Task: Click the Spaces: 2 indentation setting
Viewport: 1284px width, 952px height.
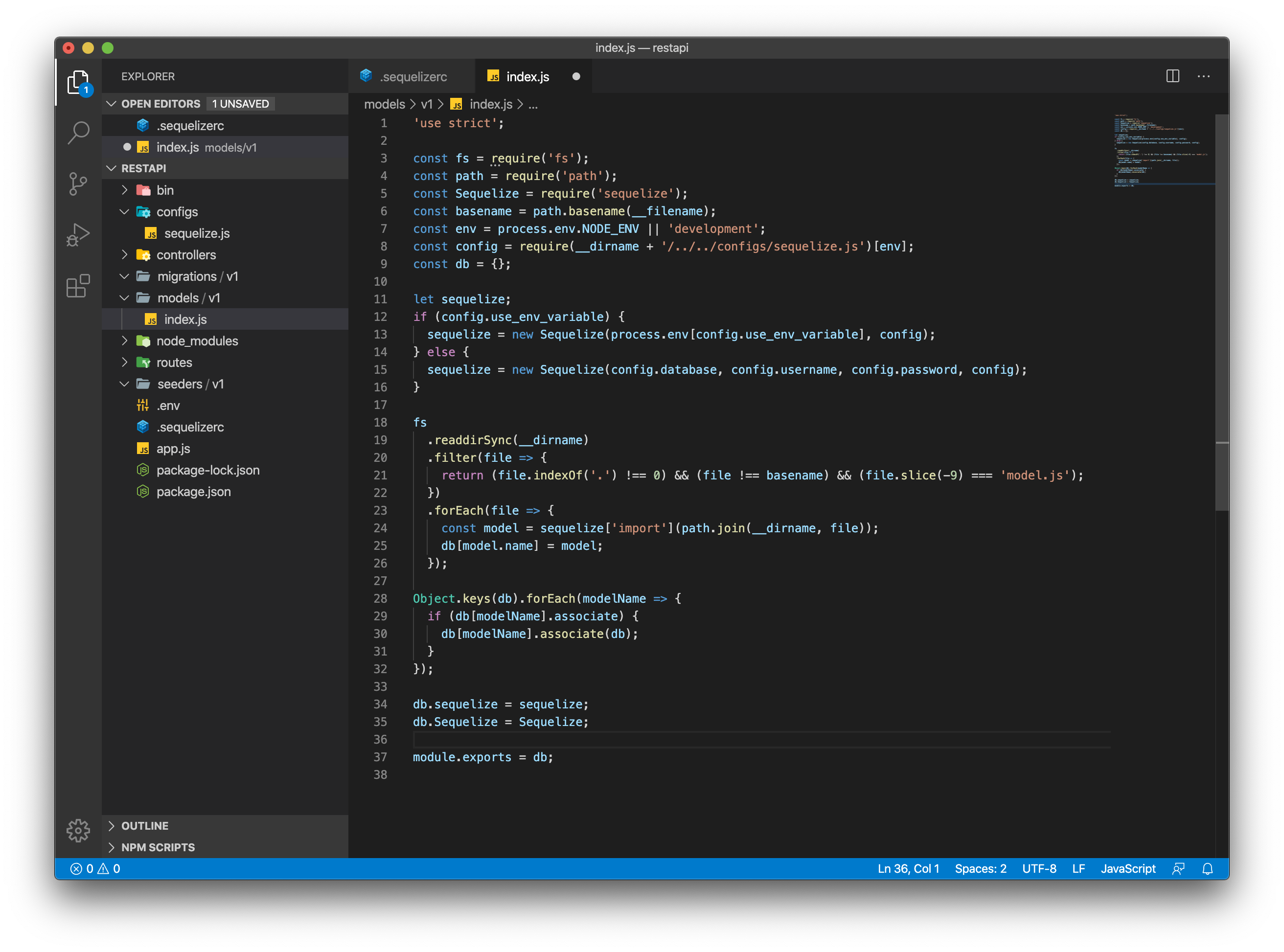Action: tap(980, 868)
